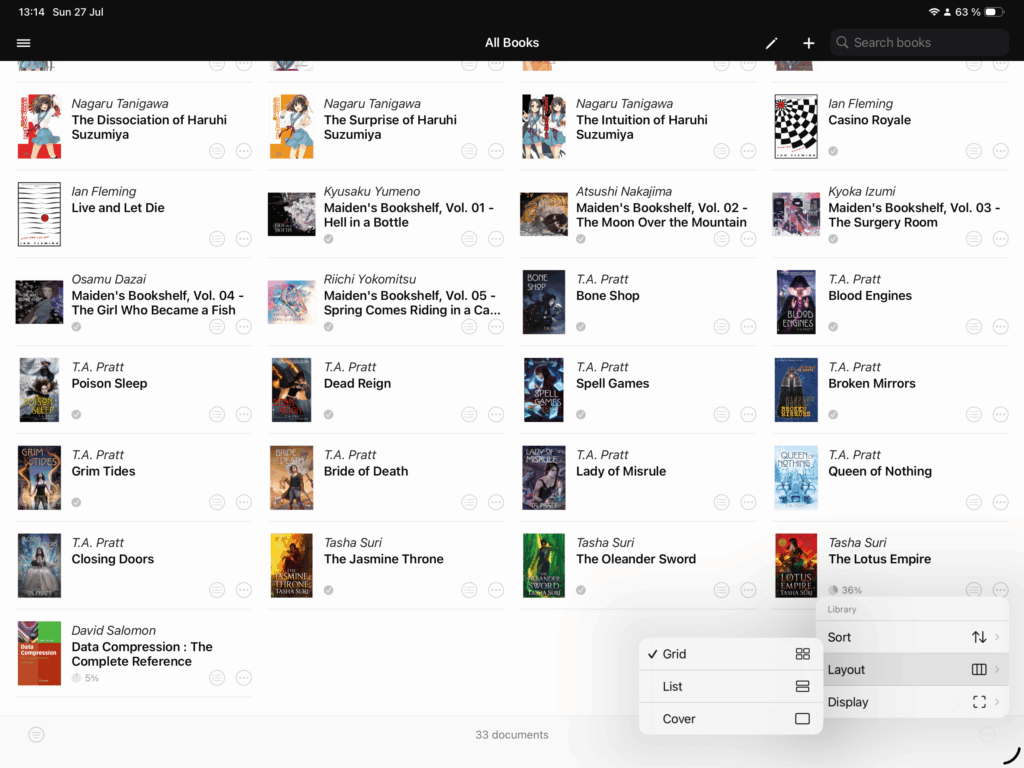Click author name 'Kyusaku Yumeno'
Screen dimensions: 1024x768
372,191
